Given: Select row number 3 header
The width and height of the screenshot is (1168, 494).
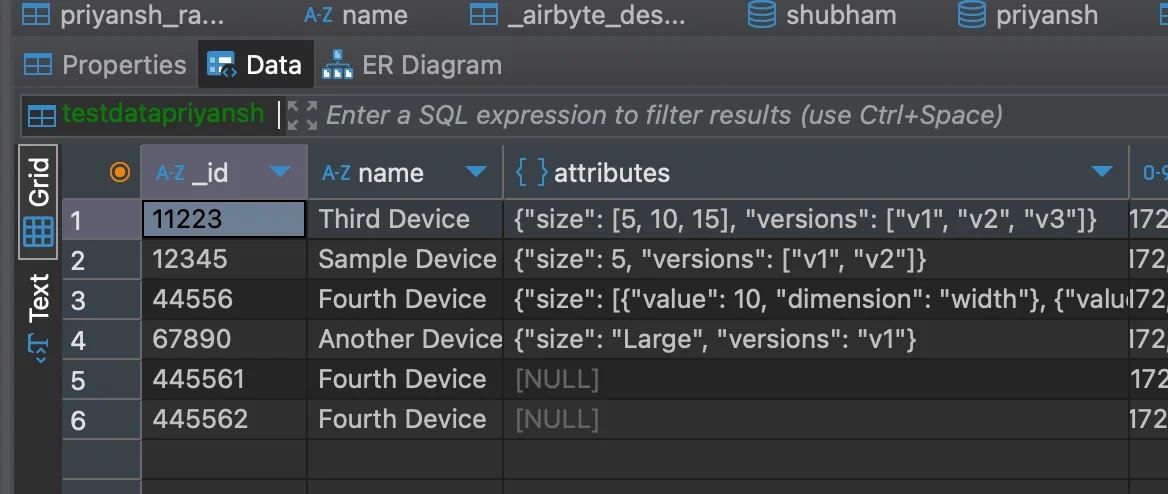Looking at the screenshot, I should pyautogui.click(x=79, y=300).
